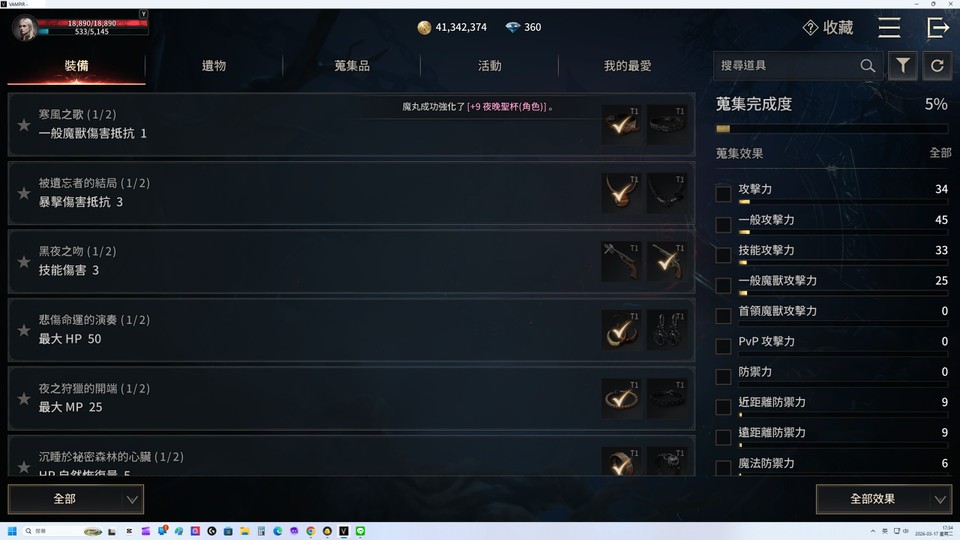The height and width of the screenshot is (540, 960).
Task: Click the 全部 link beside 蒐集效果
Action: (x=940, y=153)
